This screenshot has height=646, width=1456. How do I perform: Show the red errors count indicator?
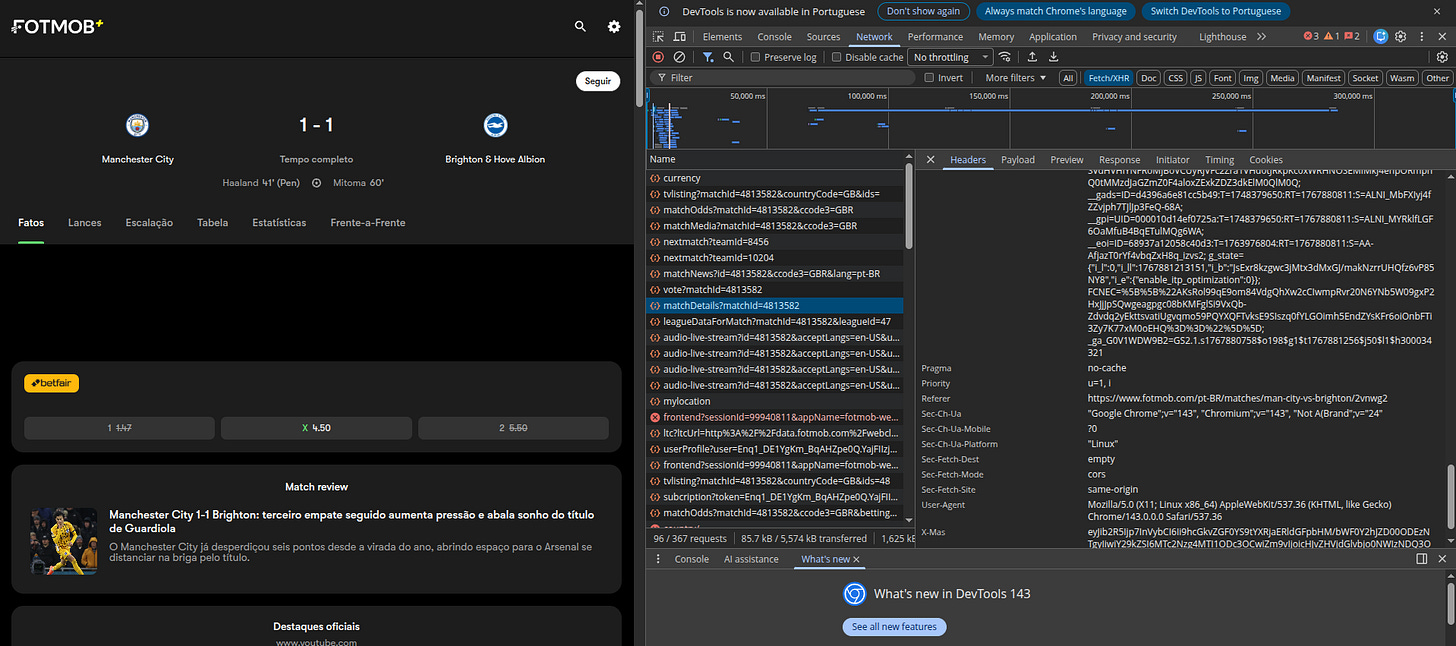pyautogui.click(x=1311, y=37)
